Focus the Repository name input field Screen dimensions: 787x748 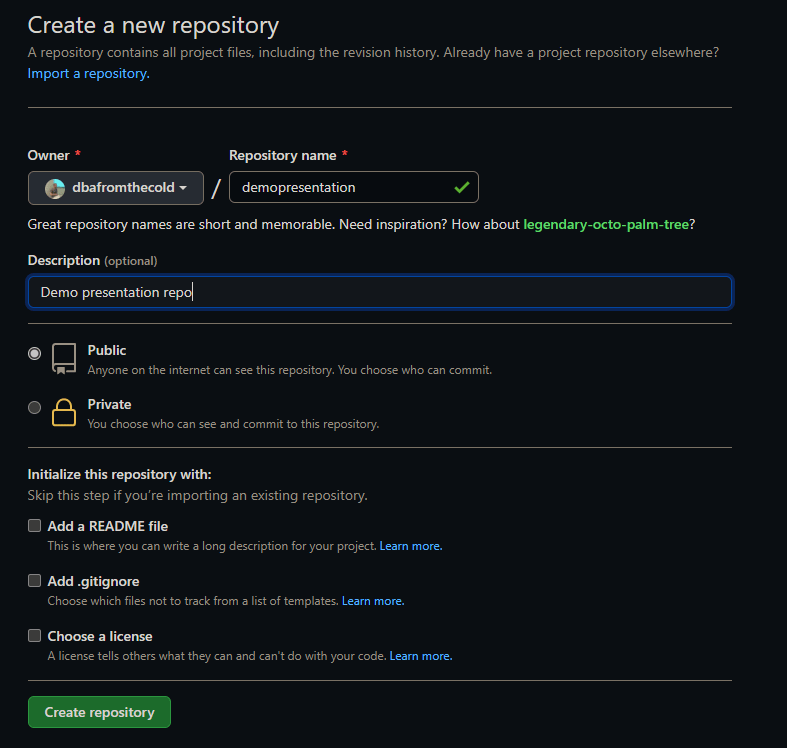[340, 187]
